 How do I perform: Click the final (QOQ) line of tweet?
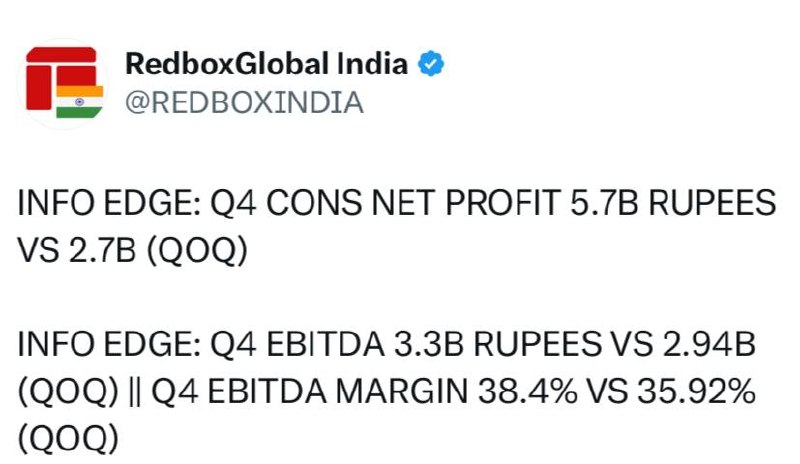click(x=68, y=439)
